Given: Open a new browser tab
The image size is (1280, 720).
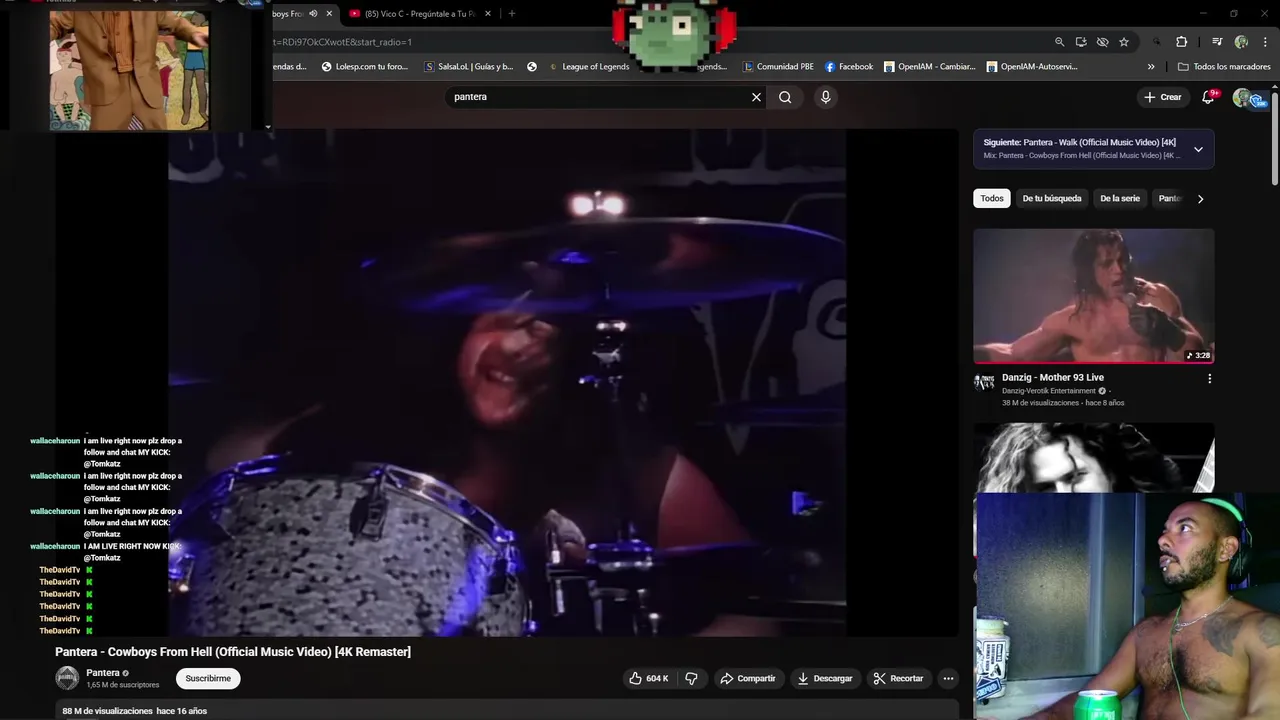Looking at the screenshot, I should [511, 14].
